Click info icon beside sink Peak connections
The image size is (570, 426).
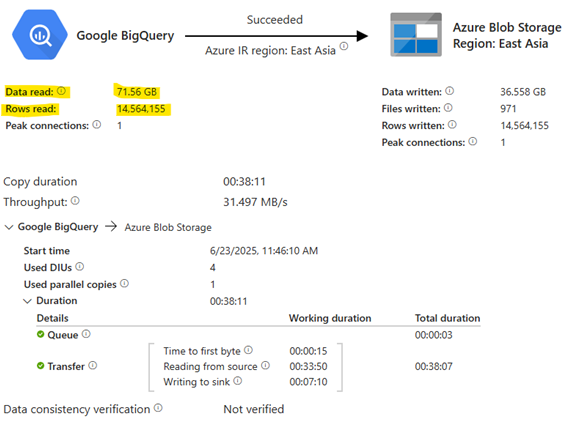click(x=473, y=141)
